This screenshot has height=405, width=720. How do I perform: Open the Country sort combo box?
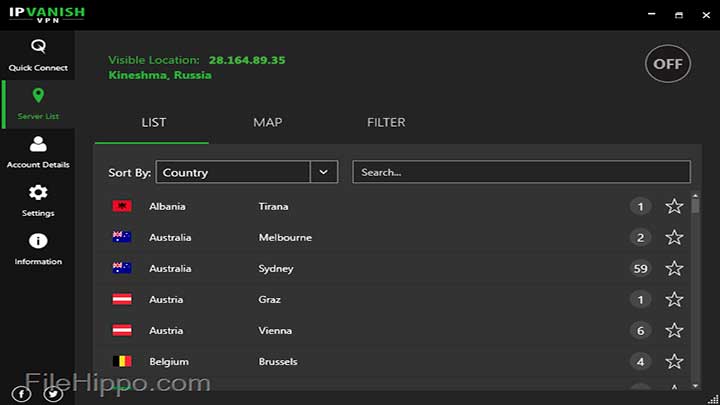233,172
